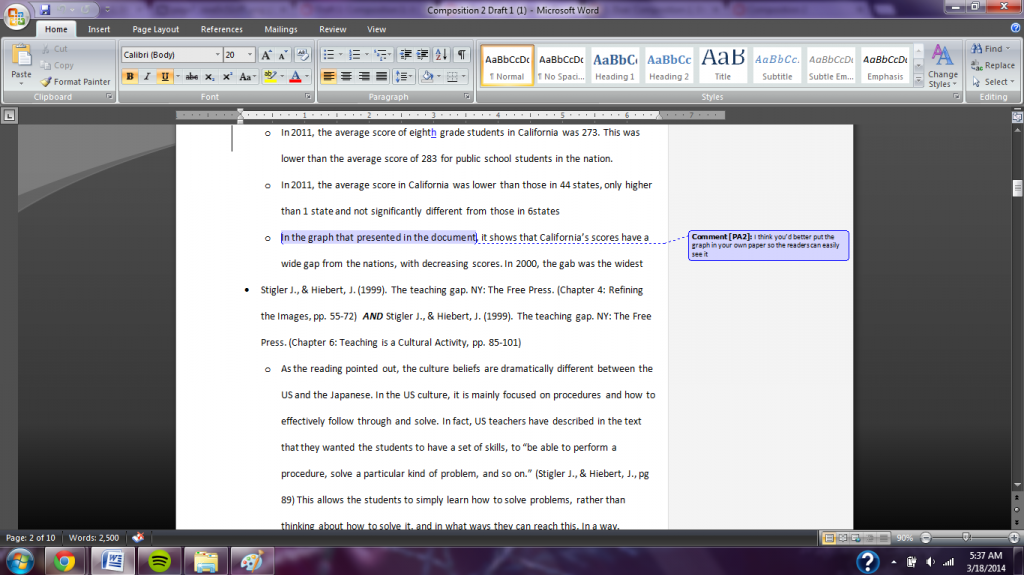Toggle Bold formatting
This screenshot has width=1024, height=575.
(x=129, y=76)
